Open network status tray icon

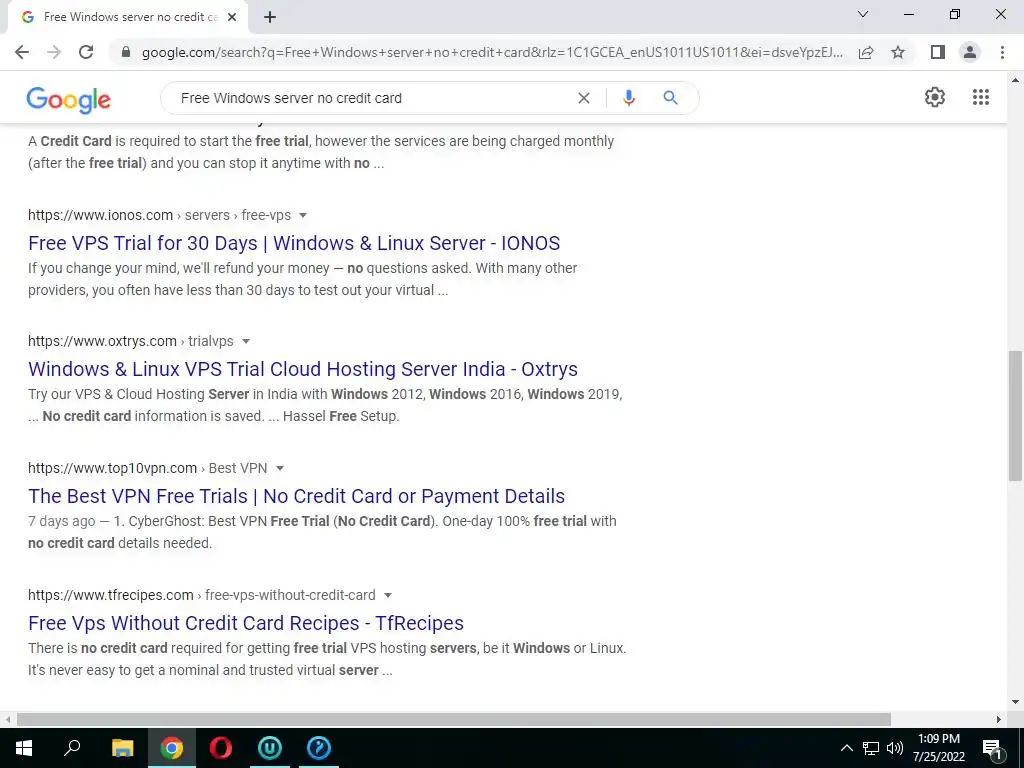[871, 748]
